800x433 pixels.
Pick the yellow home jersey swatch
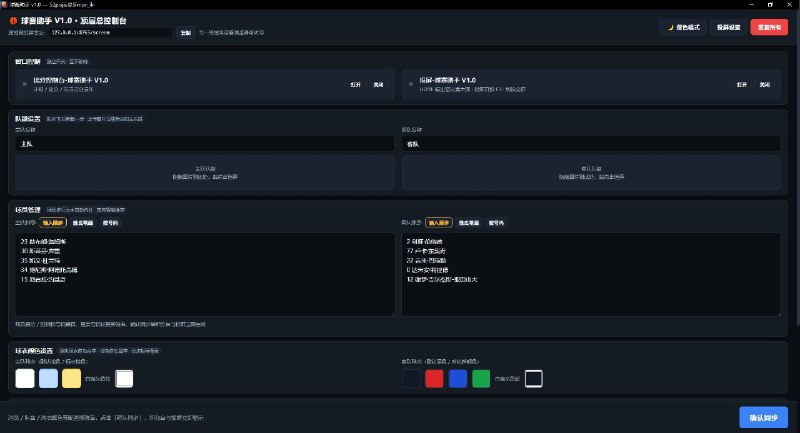coord(71,378)
